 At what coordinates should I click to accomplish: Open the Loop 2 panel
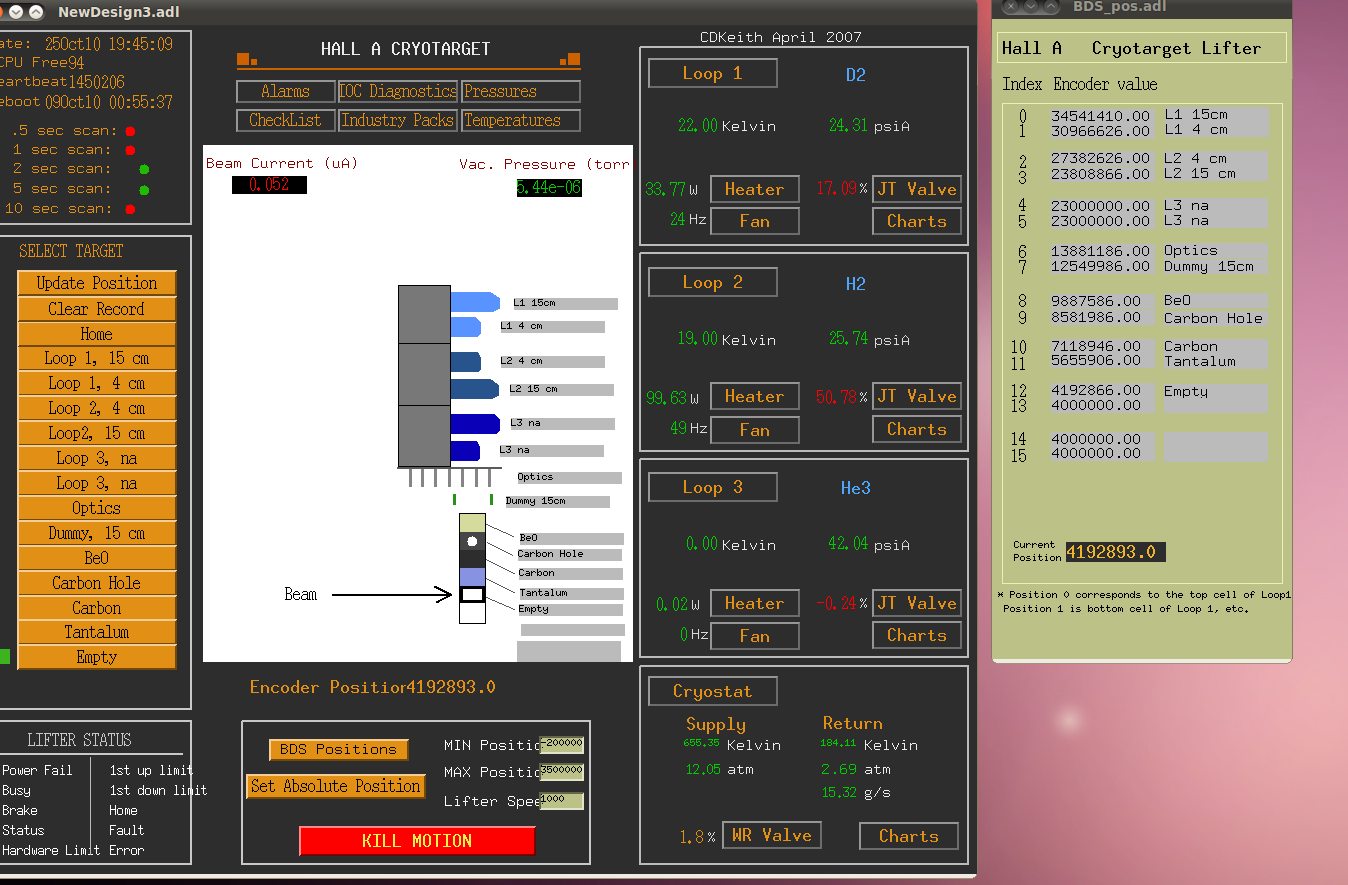pyautogui.click(x=712, y=282)
